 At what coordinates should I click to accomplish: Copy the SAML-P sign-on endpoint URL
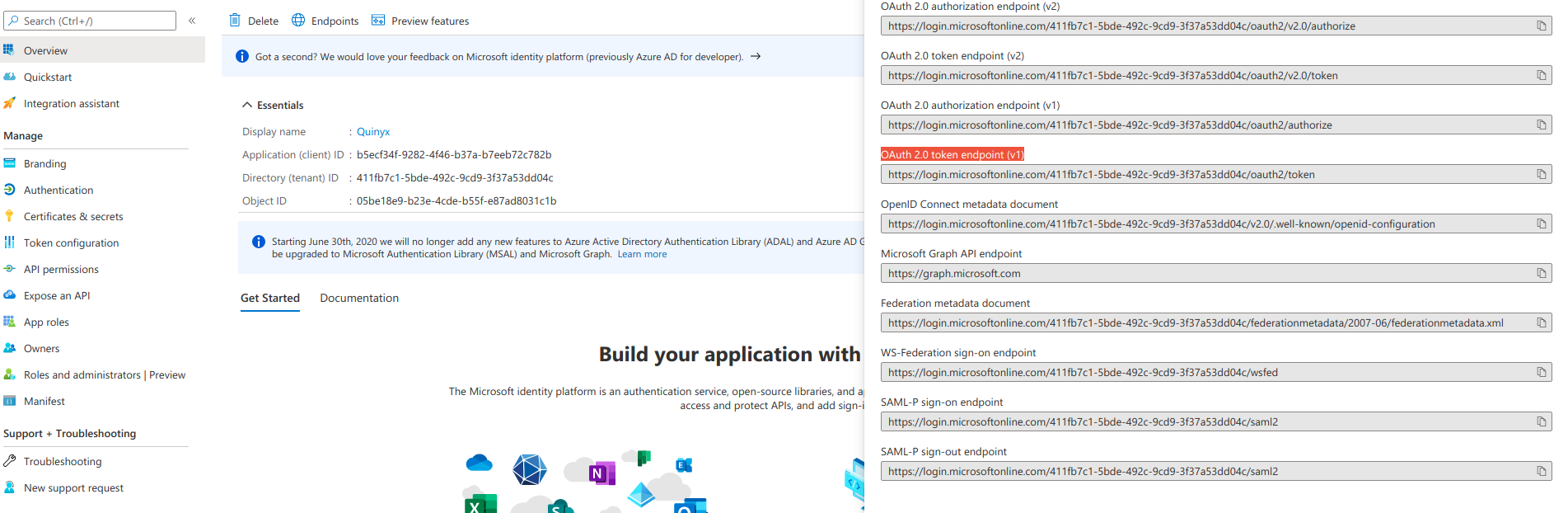(x=1541, y=422)
